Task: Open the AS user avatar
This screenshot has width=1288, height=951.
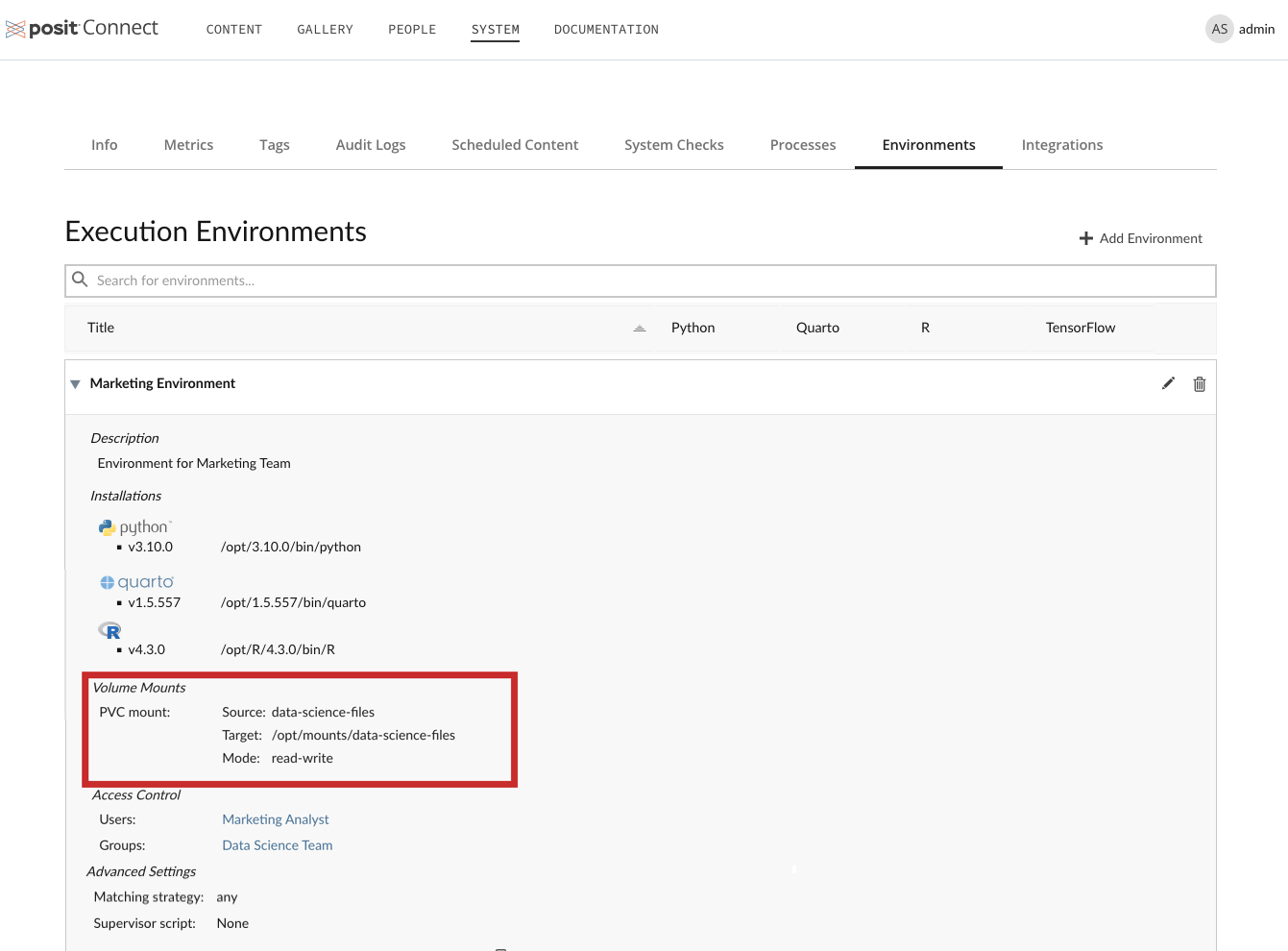Action: coord(1219,29)
